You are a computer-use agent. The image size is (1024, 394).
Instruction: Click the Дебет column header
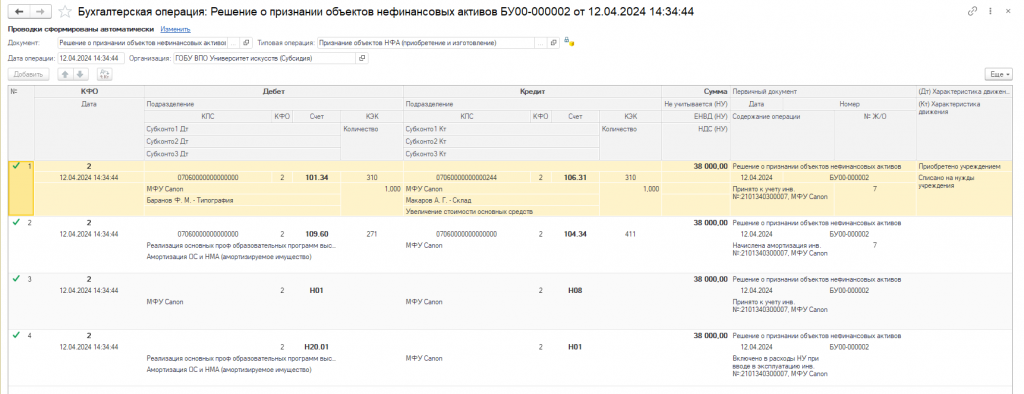point(274,92)
